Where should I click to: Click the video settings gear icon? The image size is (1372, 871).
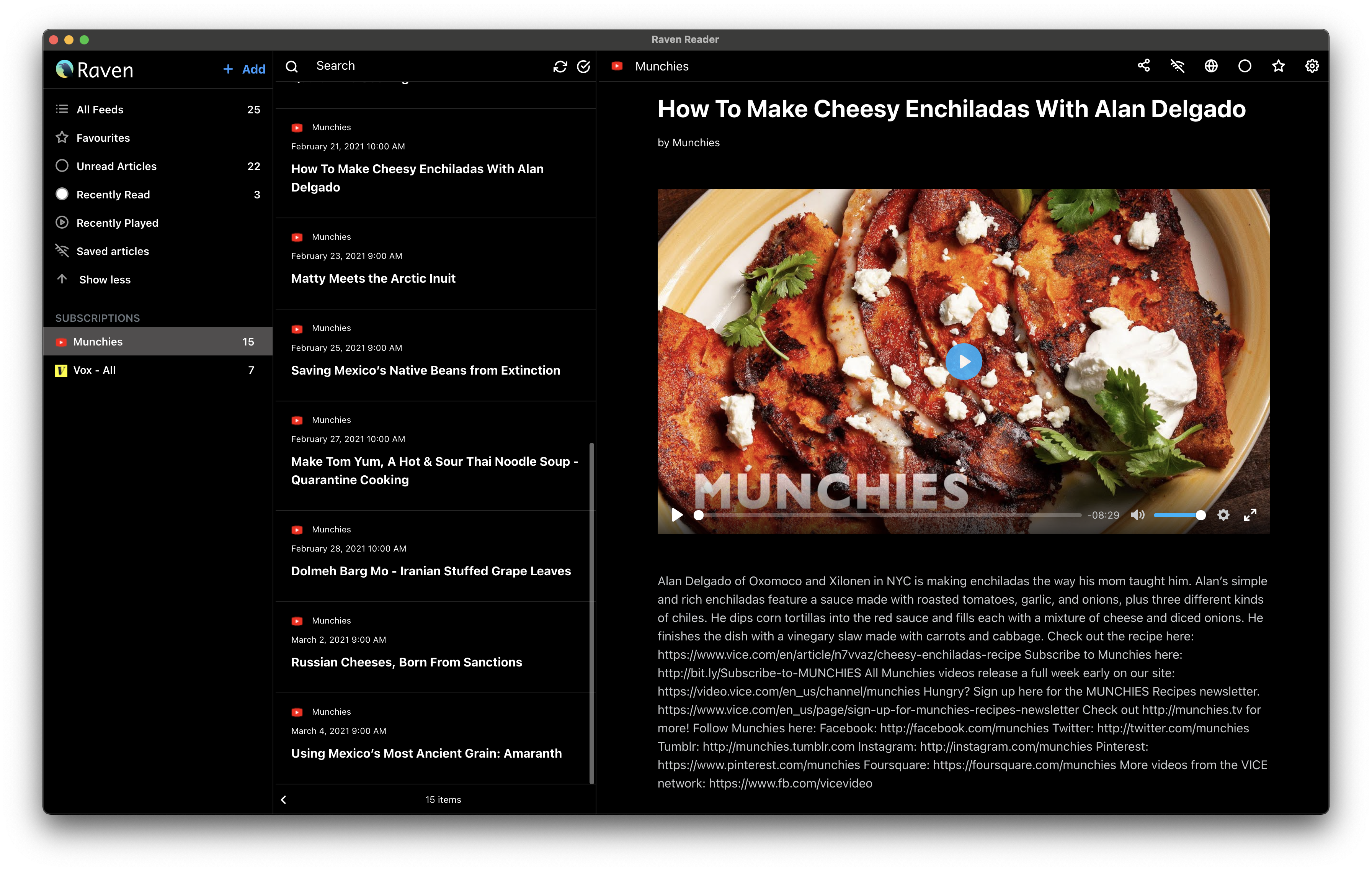point(1224,515)
